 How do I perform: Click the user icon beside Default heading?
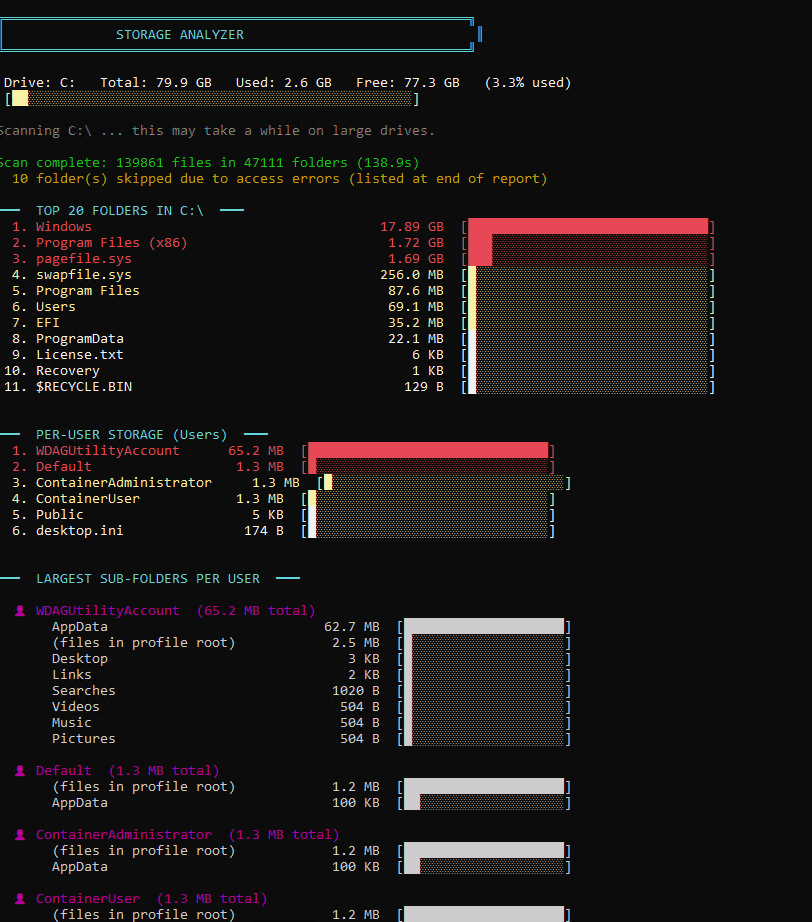(x=20, y=770)
